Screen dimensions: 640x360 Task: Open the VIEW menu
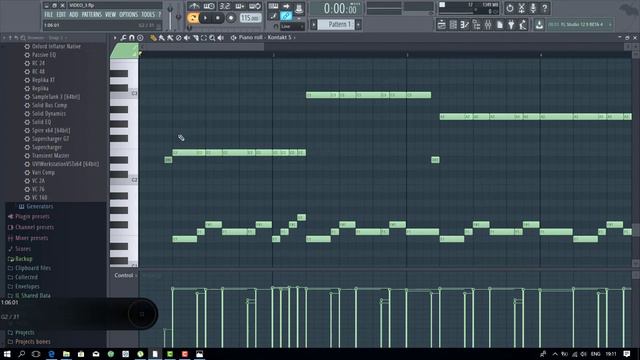110,15
